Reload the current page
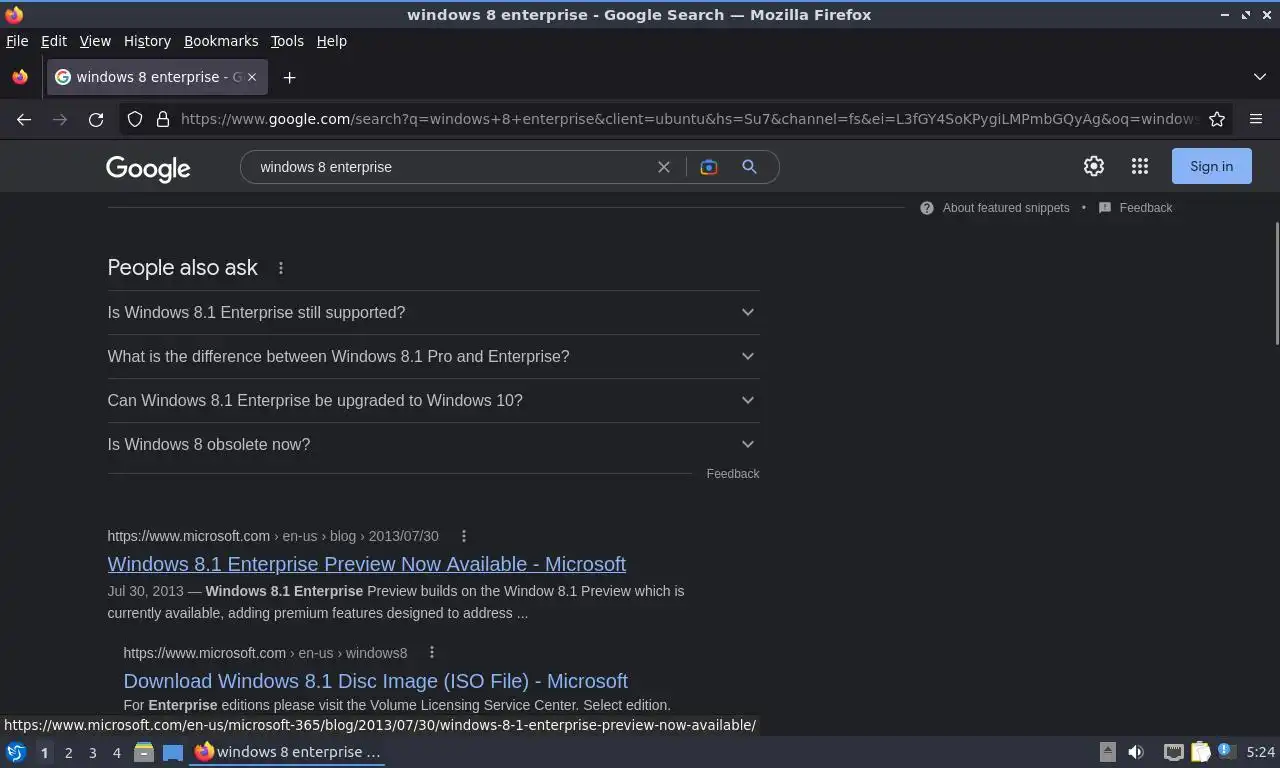1280x768 pixels. [x=96, y=119]
